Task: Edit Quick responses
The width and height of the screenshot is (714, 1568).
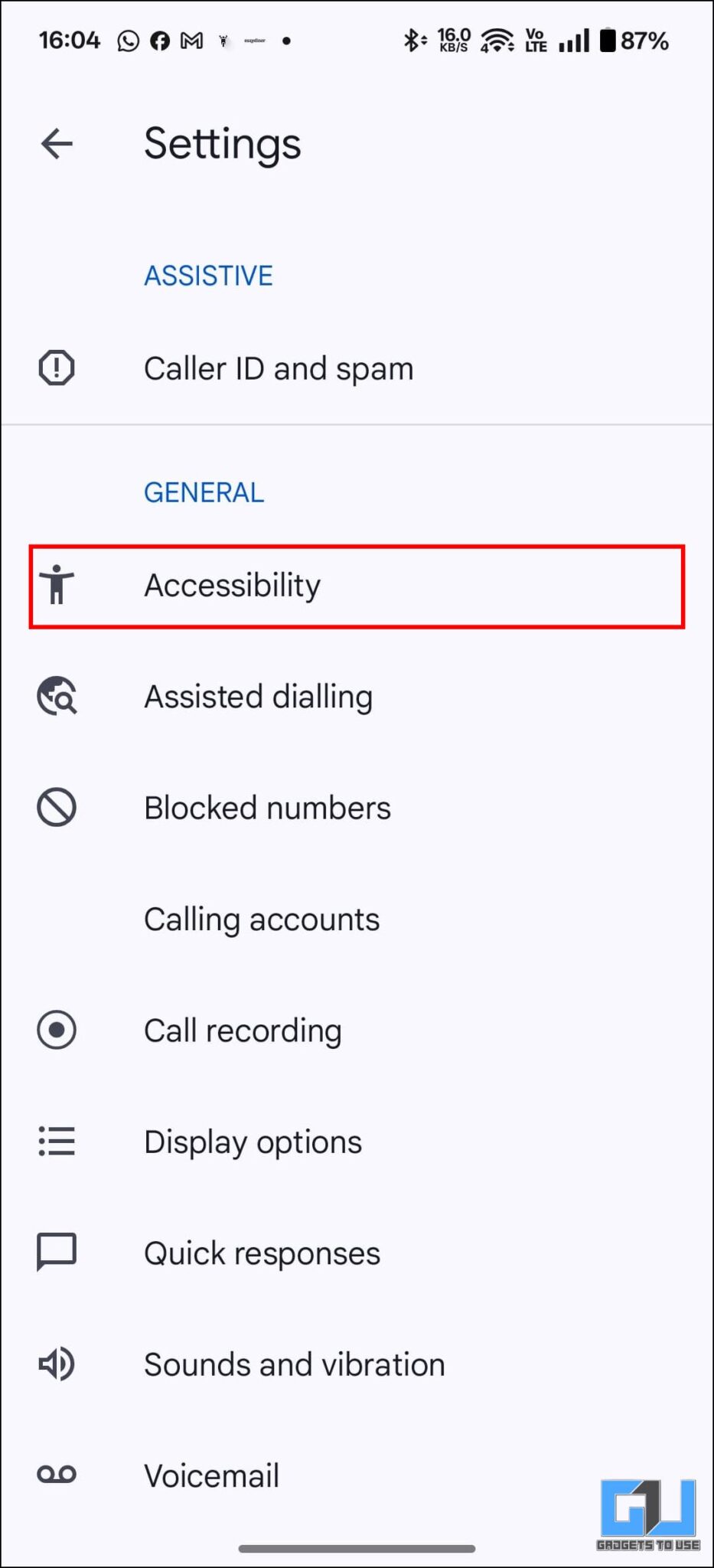Action: click(x=262, y=1253)
